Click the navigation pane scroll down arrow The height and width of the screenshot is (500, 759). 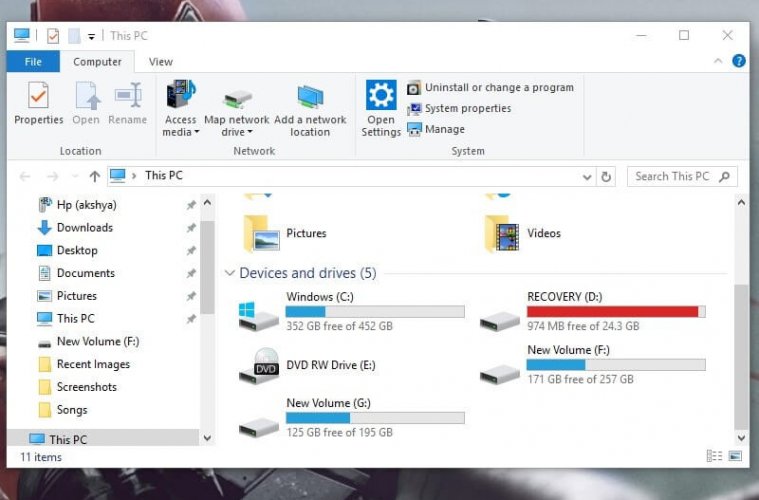coord(207,438)
